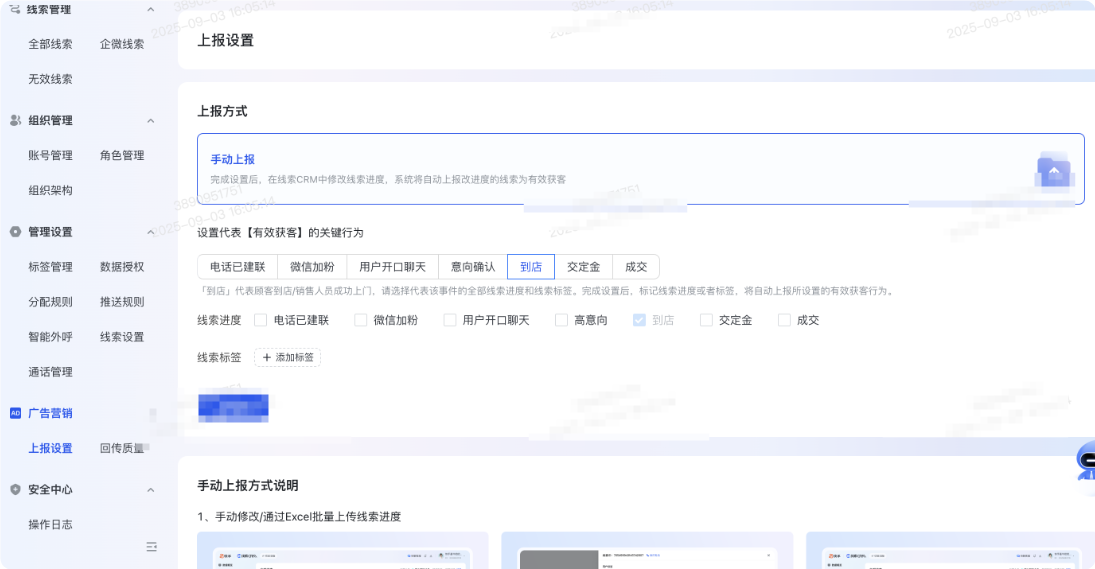Viewport: 1095px width, 569px height.
Task: Select the 微信加粉 key behavior tab
Action: (x=312, y=267)
